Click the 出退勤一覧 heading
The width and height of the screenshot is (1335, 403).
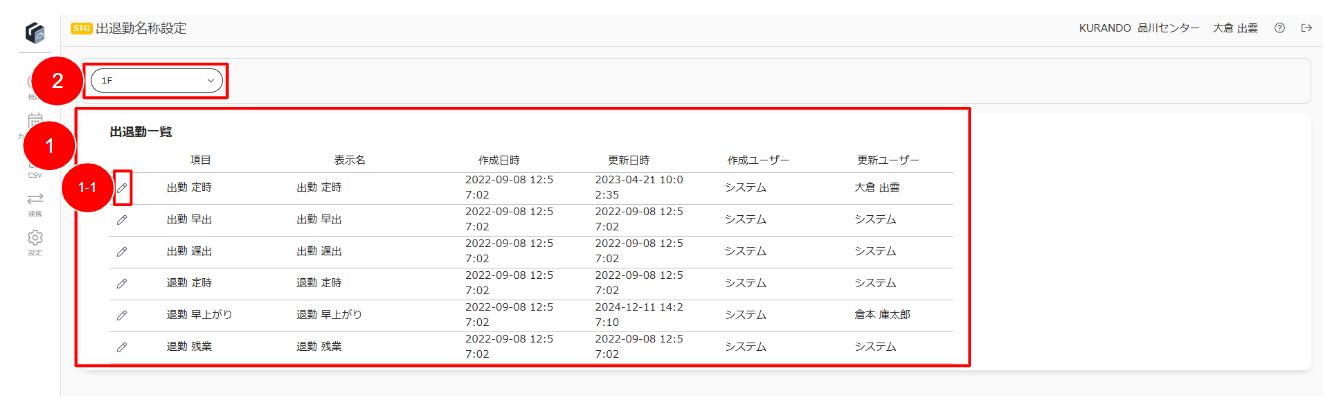pyautogui.click(x=142, y=131)
